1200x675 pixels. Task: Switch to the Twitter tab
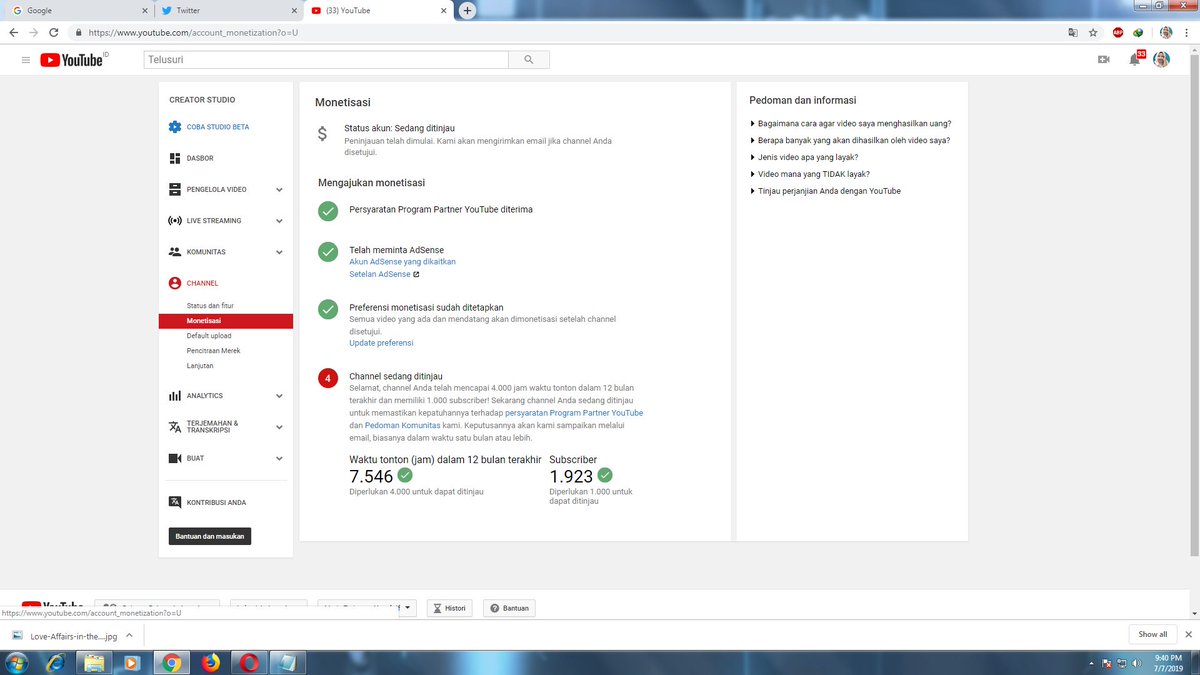coord(228,10)
